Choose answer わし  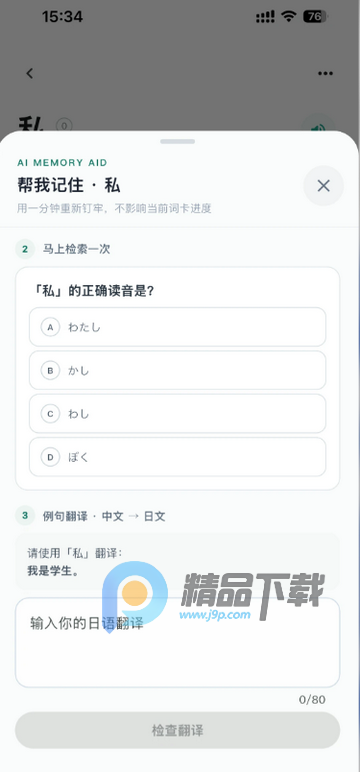click(x=177, y=414)
